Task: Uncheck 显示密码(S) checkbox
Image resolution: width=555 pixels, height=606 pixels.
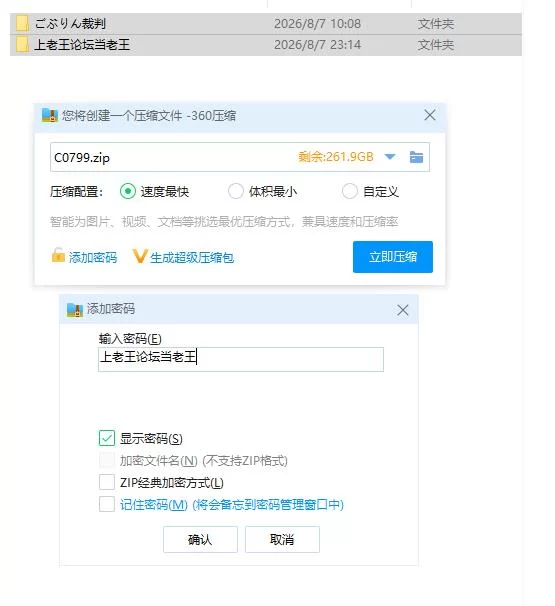Action: coord(107,438)
